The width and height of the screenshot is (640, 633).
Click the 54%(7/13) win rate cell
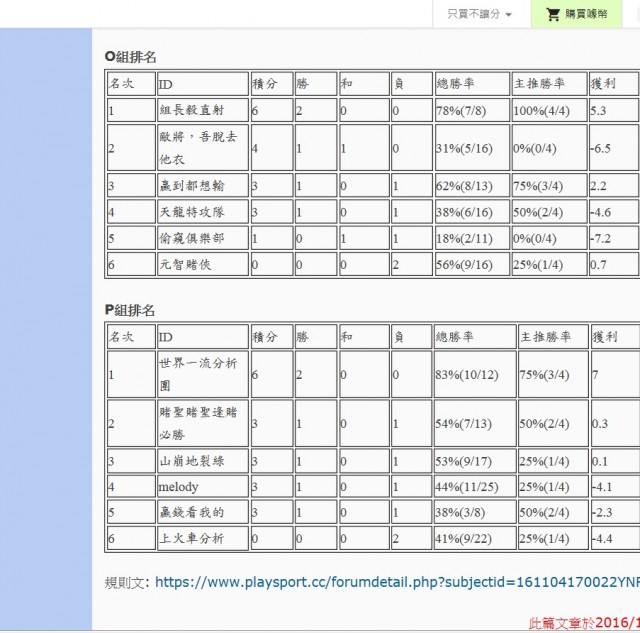point(475,423)
